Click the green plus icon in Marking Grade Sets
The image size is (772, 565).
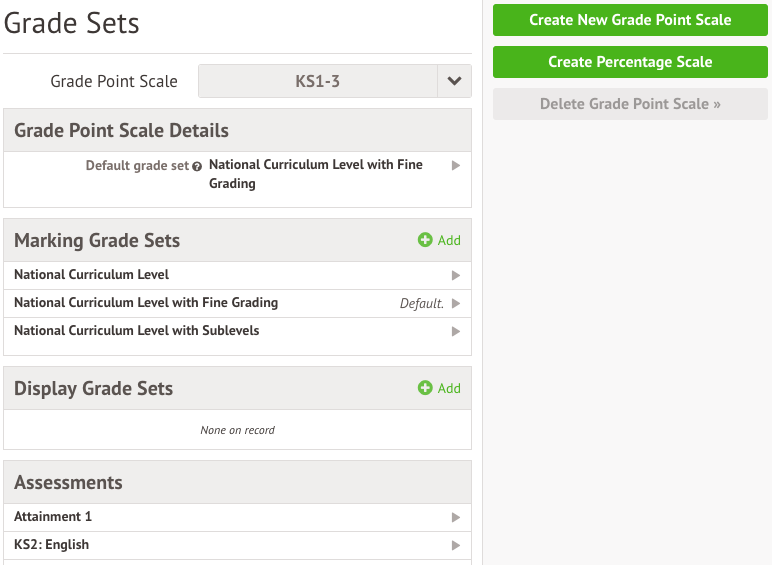point(425,240)
